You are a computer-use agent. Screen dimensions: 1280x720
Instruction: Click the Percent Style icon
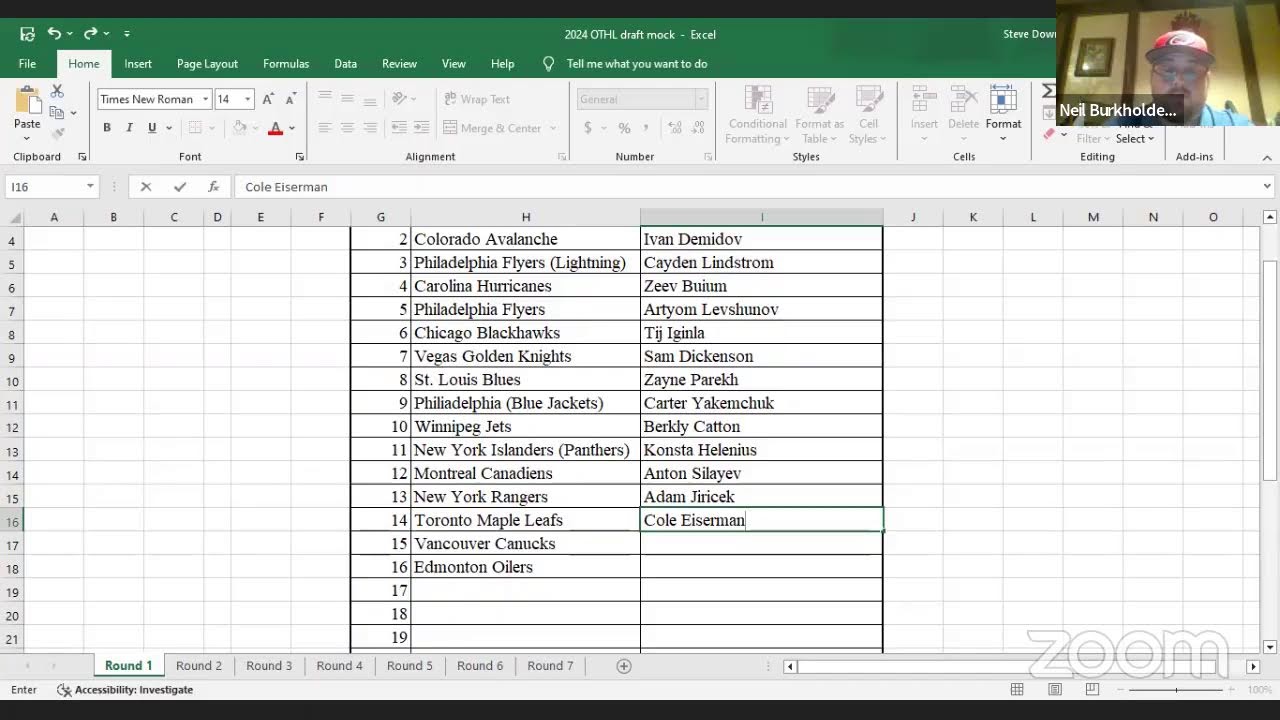point(624,128)
